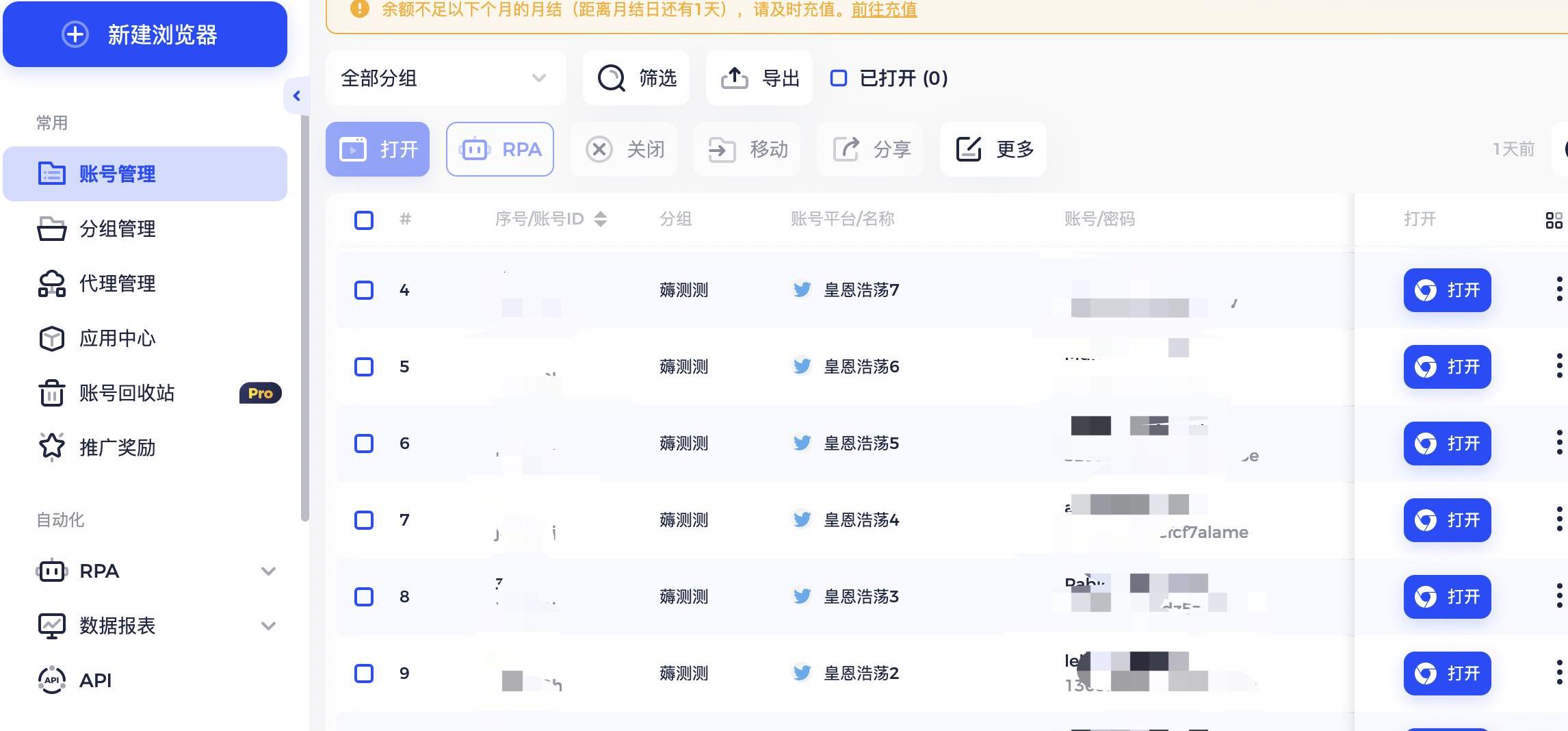Click the 更多 edit icon button
The image size is (1568, 731).
pos(969,149)
